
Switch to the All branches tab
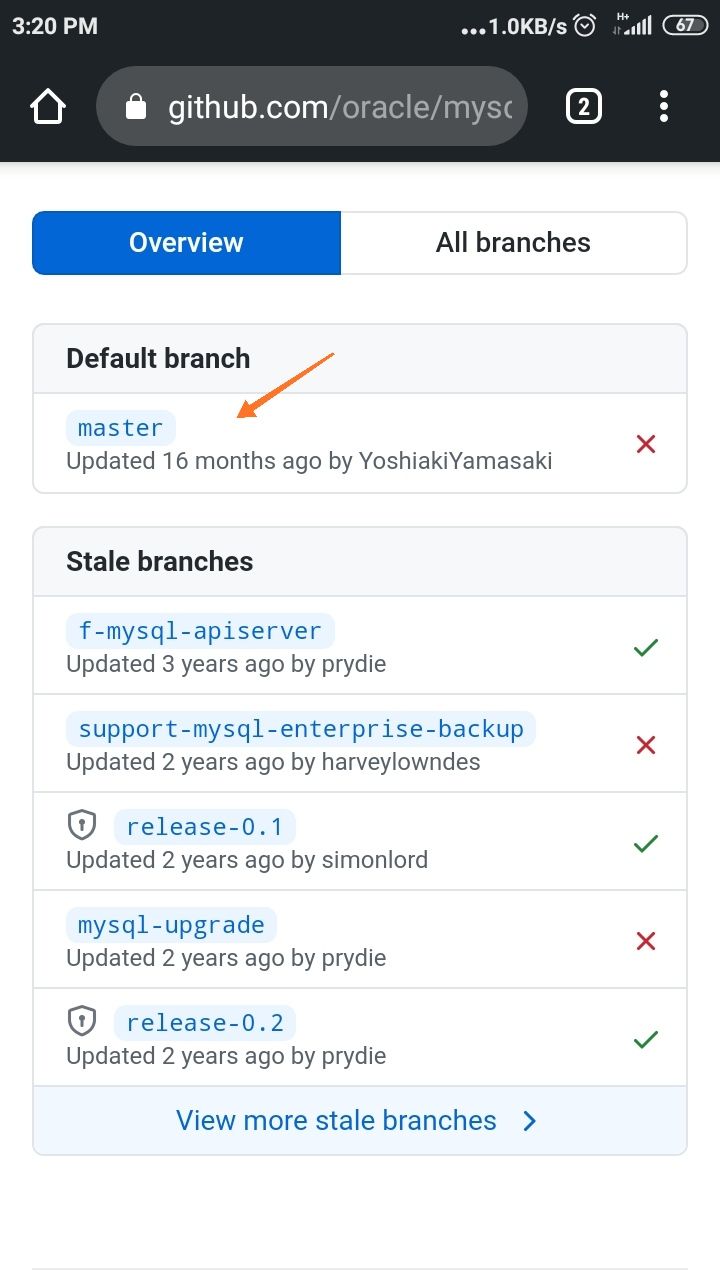[513, 242]
